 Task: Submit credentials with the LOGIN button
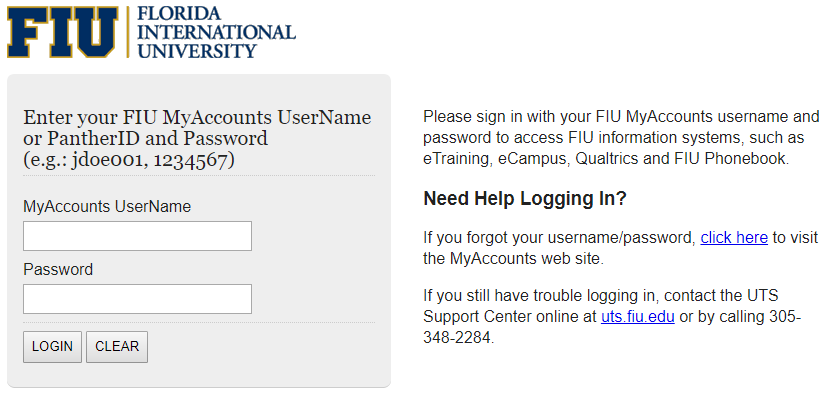(x=52, y=347)
